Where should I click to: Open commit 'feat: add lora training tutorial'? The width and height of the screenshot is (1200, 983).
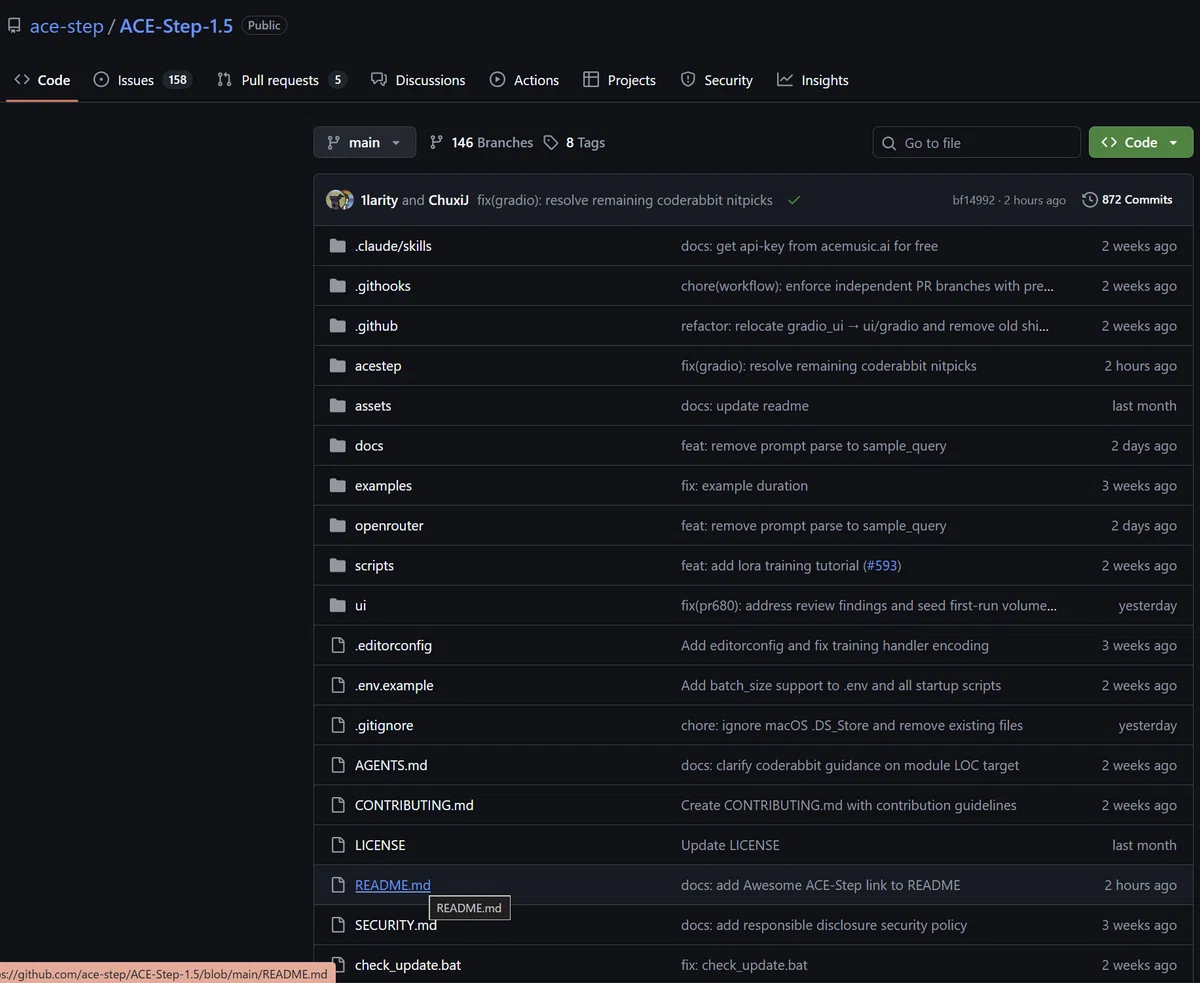770,566
